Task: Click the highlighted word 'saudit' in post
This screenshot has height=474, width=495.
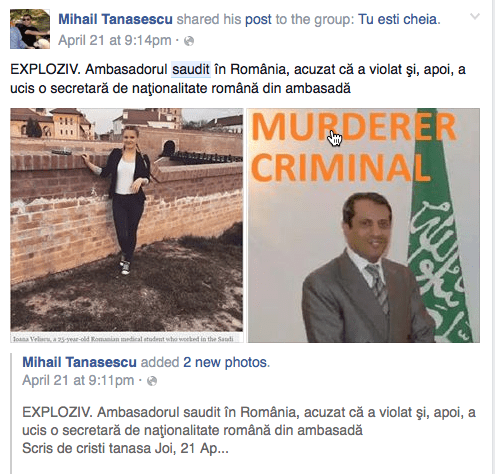Action: pyautogui.click(x=191, y=69)
